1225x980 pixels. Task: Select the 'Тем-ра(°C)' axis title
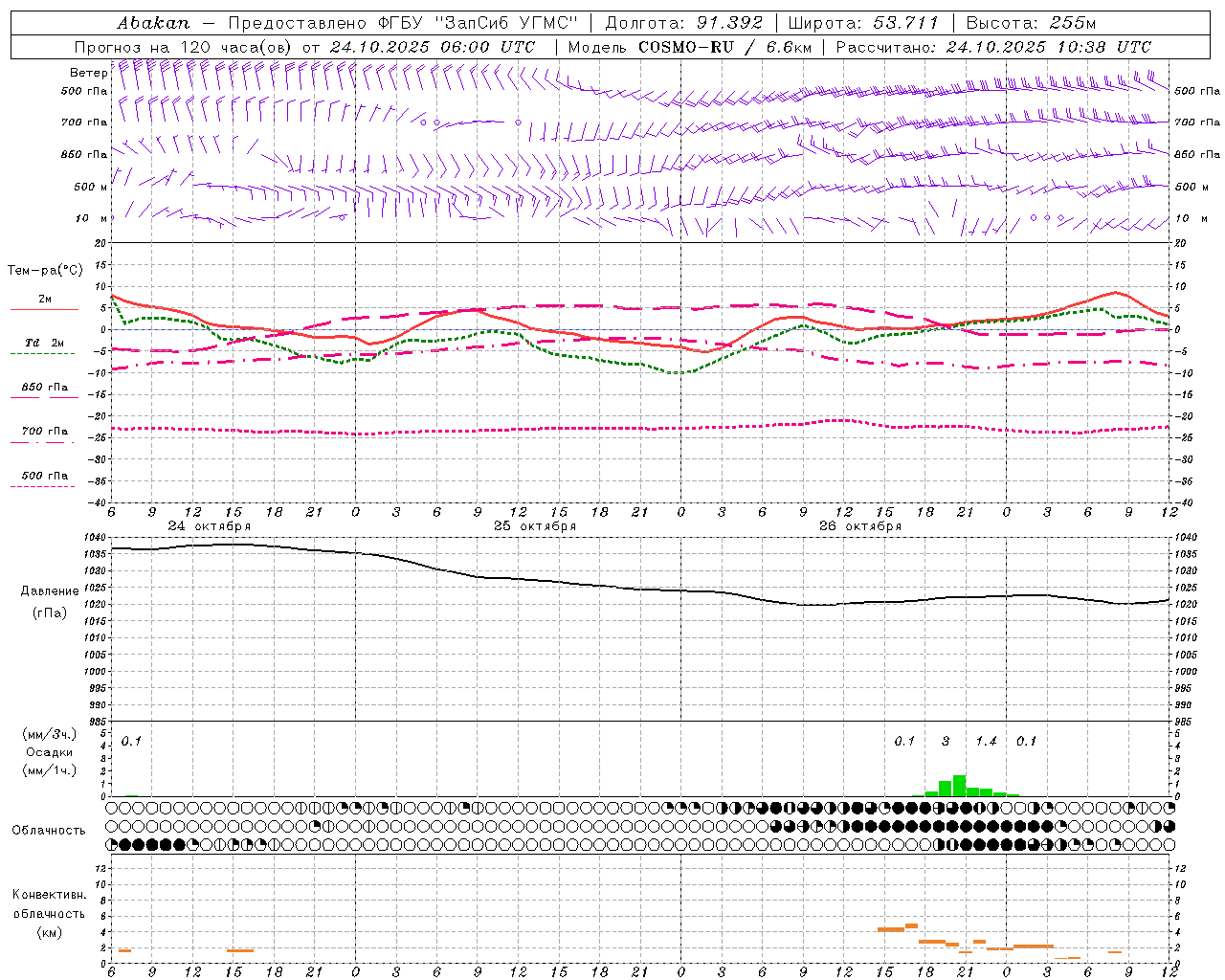(x=45, y=271)
